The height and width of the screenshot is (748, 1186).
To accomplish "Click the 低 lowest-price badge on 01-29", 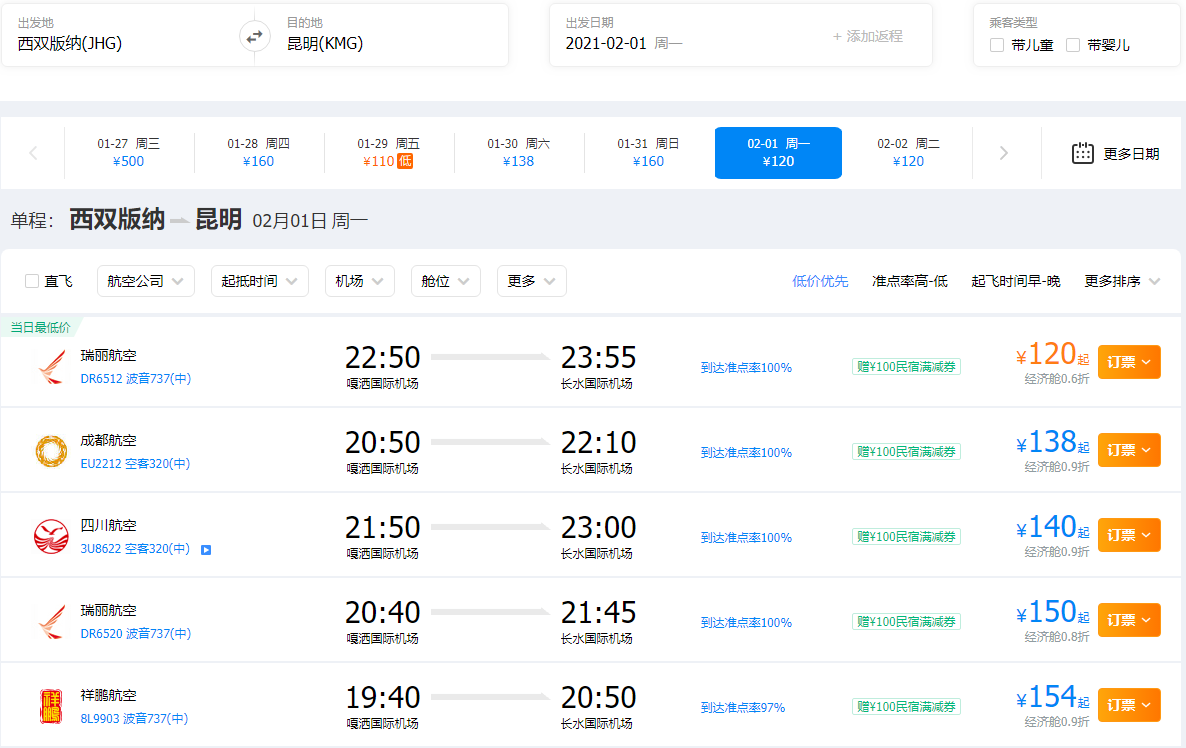I will (405, 161).
